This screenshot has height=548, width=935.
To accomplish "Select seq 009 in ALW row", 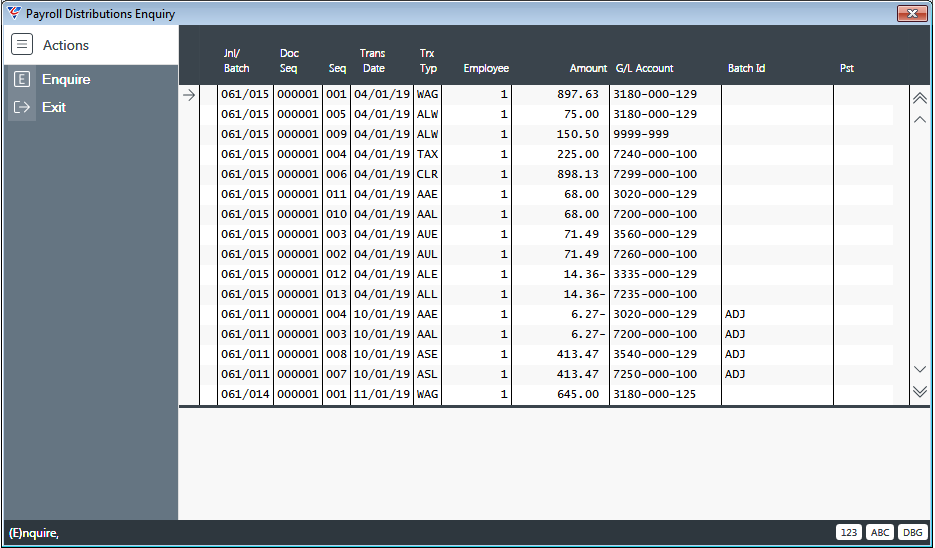I will 336,134.
